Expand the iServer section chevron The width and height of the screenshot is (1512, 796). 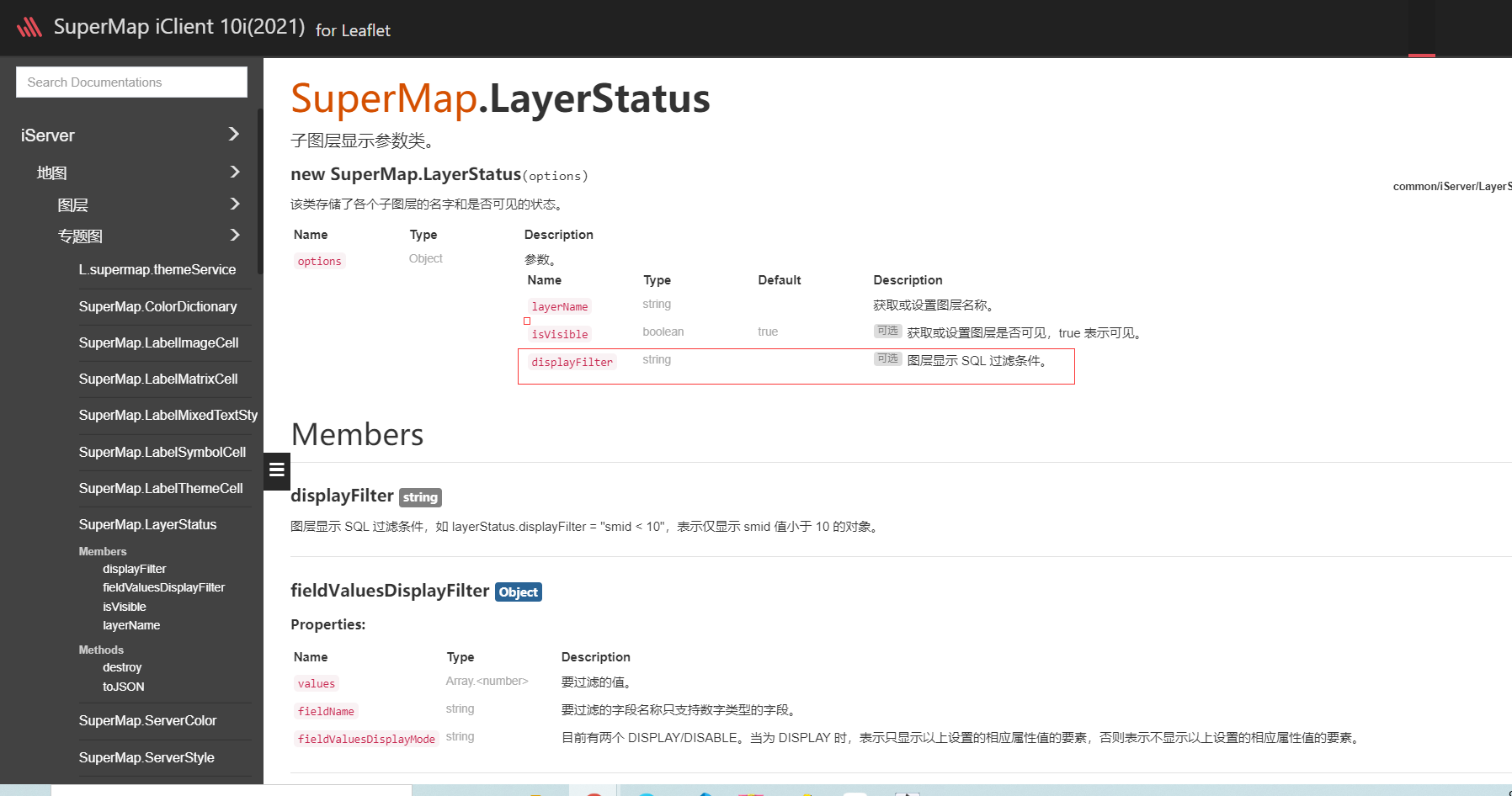coord(234,135)
